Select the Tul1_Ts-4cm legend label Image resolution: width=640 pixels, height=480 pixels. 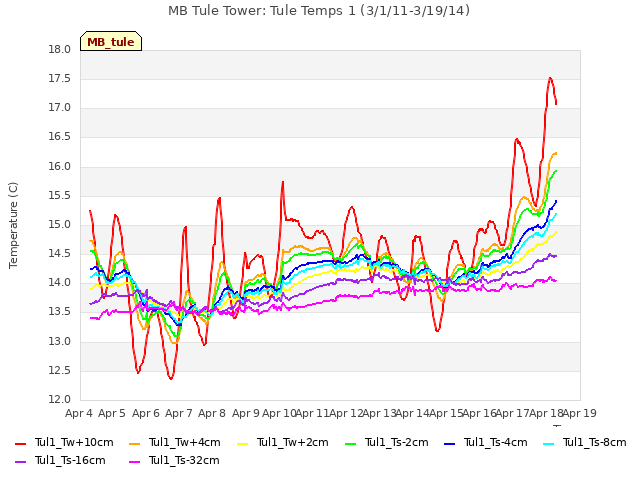point(496,442)
